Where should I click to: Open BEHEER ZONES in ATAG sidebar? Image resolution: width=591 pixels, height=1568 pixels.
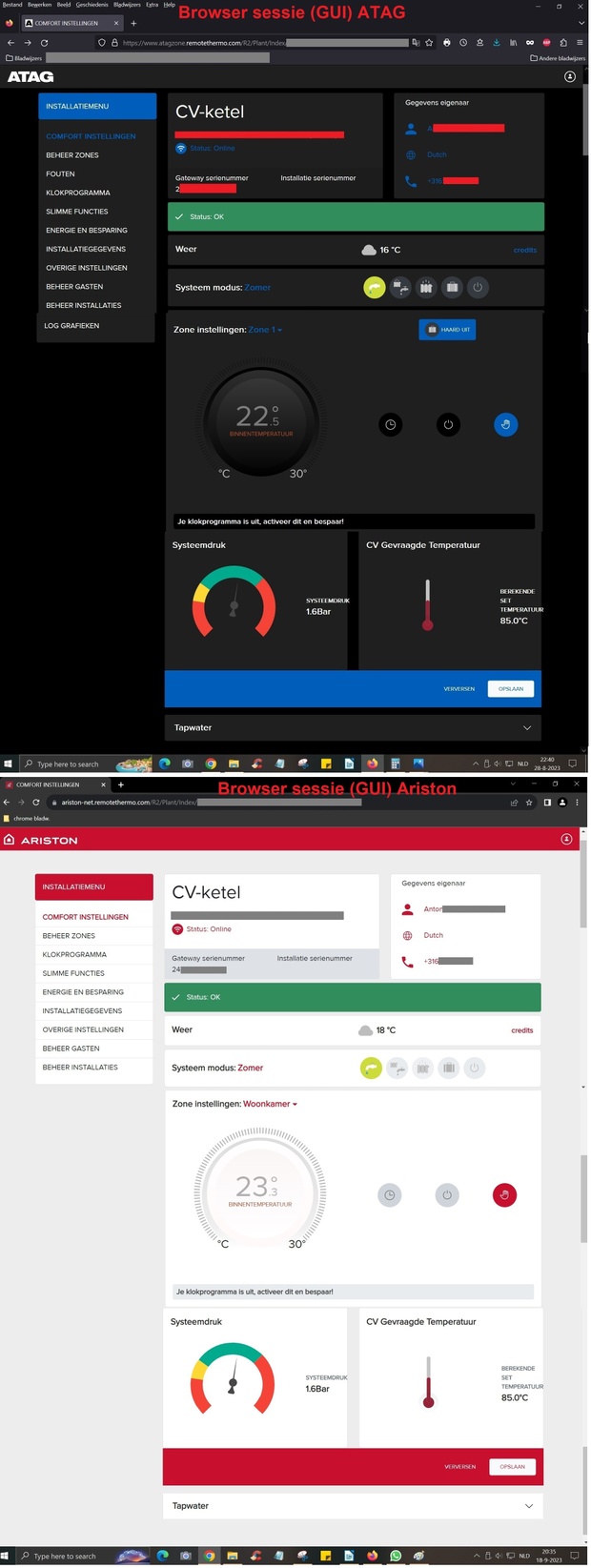click(72, 155)
